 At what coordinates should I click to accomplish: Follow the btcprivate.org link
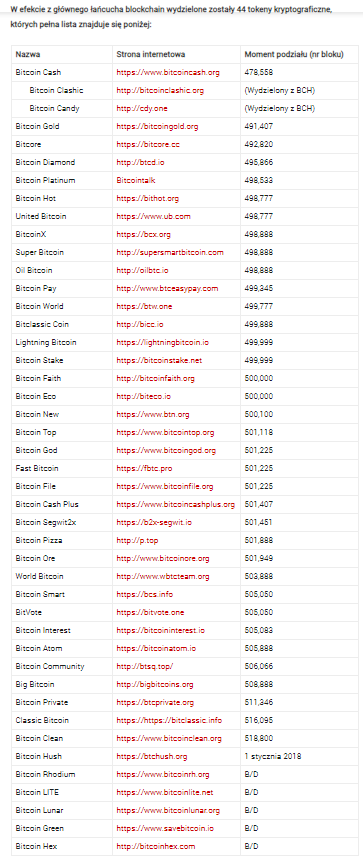click(155, 702)
